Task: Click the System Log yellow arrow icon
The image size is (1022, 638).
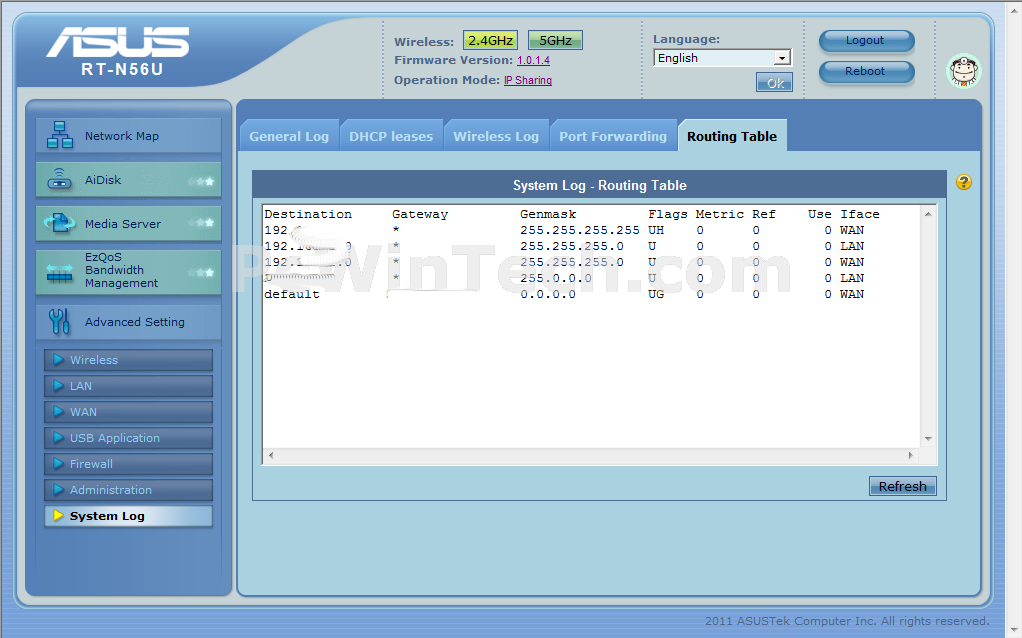Action: 58,516
